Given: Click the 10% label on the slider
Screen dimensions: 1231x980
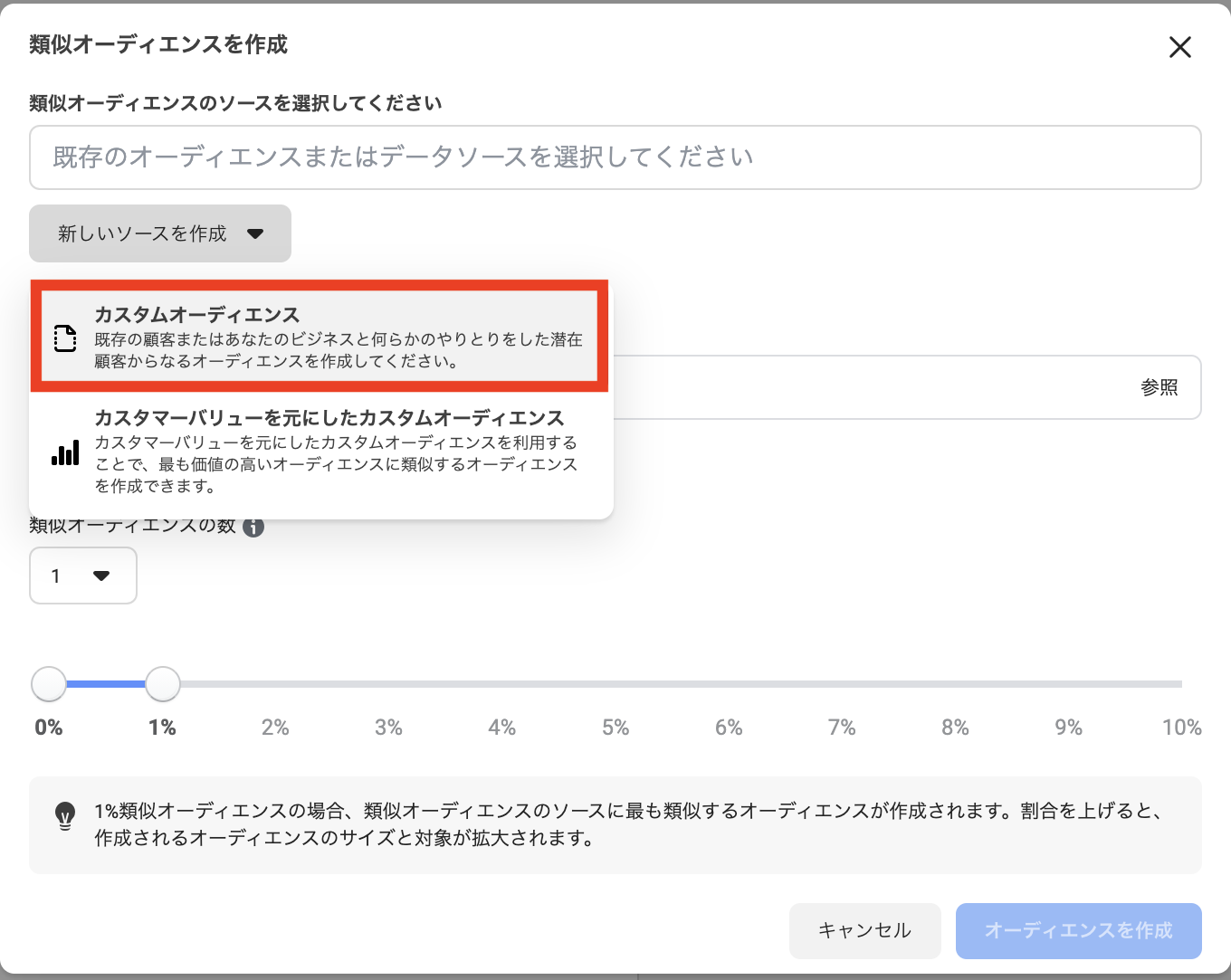Looking at the screenshot, I should pos(1181,728).
